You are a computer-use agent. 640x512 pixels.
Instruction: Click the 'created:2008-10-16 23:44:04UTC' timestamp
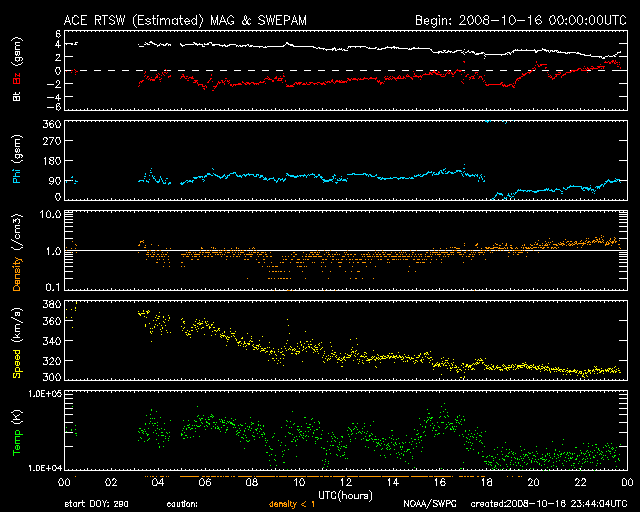point(549,504)
